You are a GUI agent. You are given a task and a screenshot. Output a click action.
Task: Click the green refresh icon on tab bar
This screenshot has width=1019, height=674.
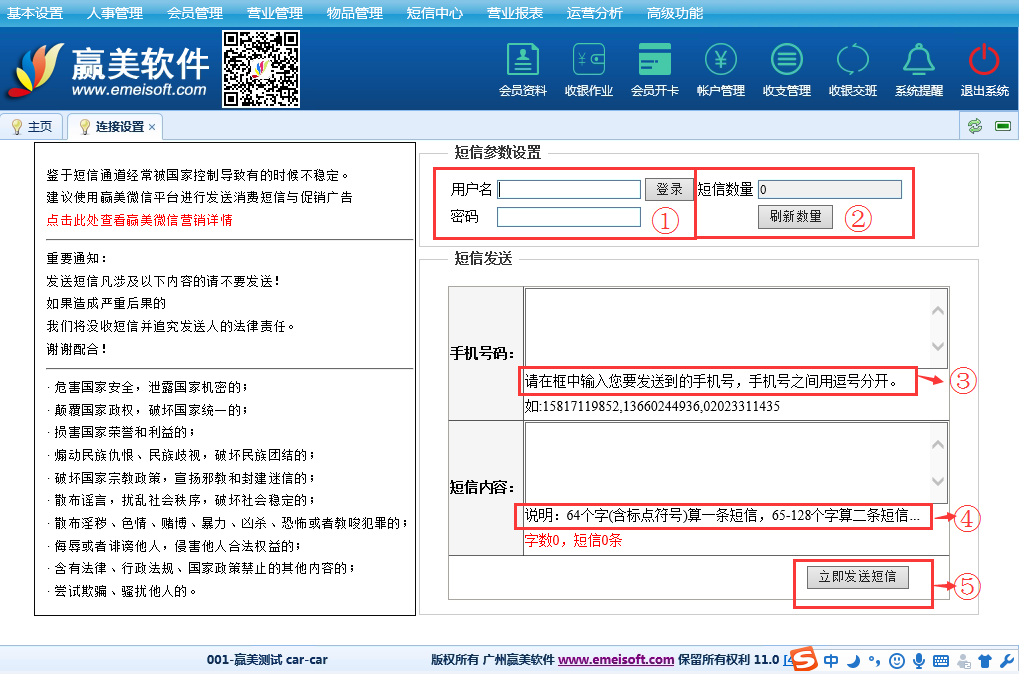point(974,127)
